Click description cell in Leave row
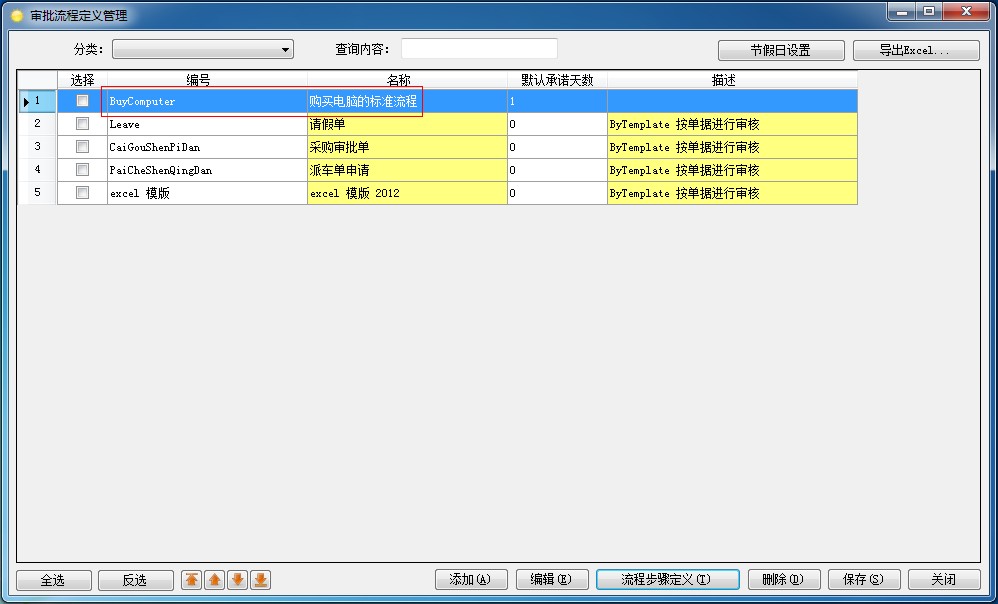This screenshot has height=604, width=998. [733, 124]
